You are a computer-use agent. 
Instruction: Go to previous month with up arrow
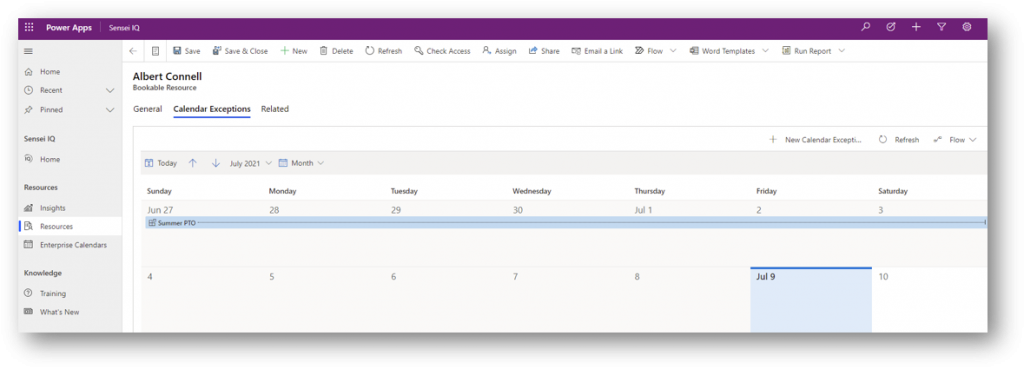[193, 163]
